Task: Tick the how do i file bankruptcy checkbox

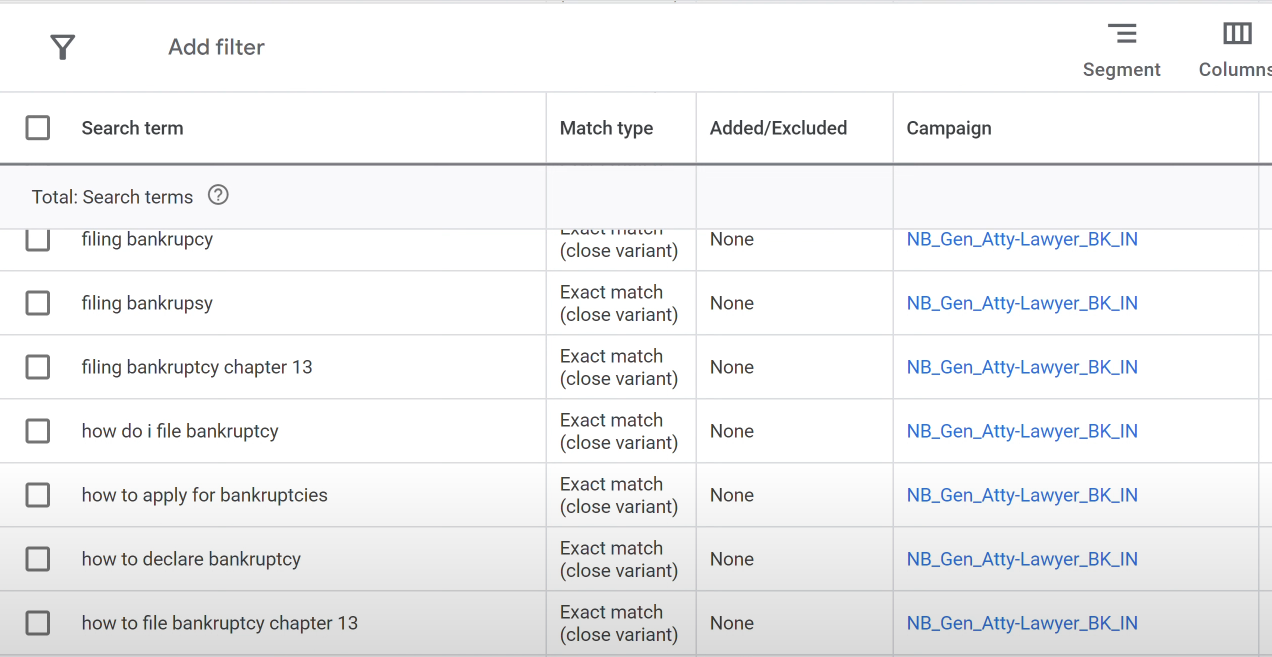Action: click(38, 431)
